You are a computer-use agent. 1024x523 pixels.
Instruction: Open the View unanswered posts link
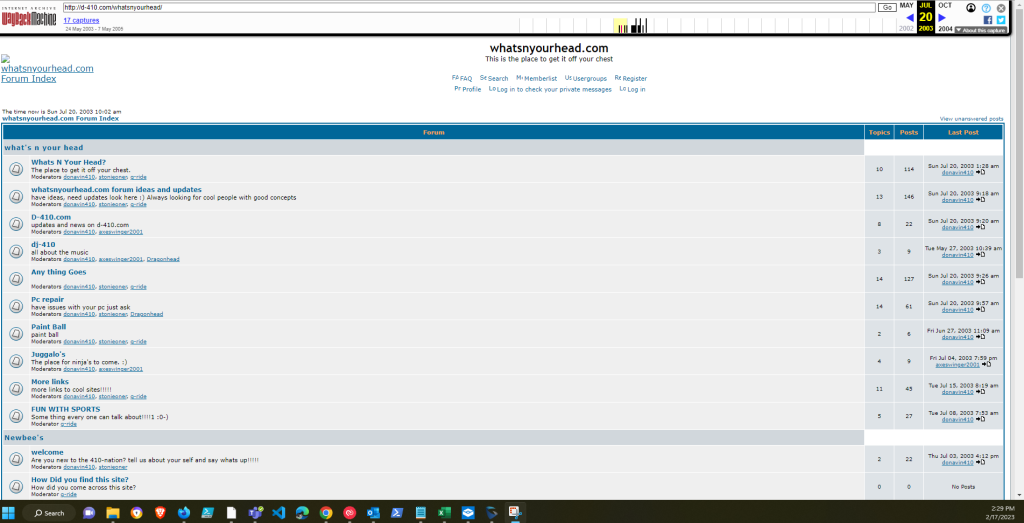[x=971, y=118]
